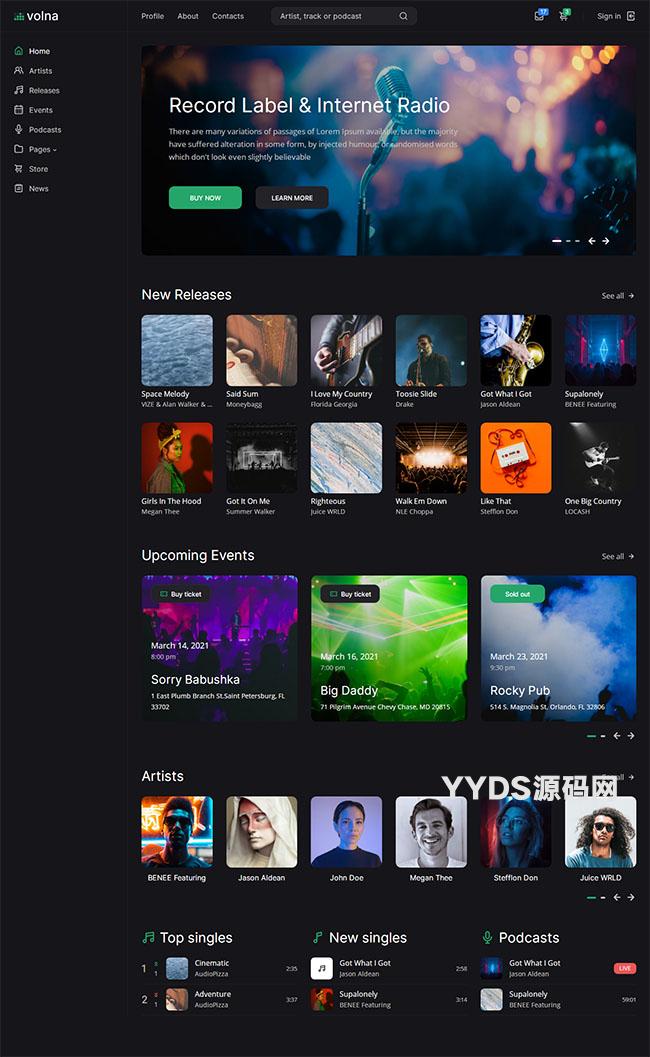Click the artist or podcast search field
650x1057 pixels.
pyautogui.click(x=334, y=16)
